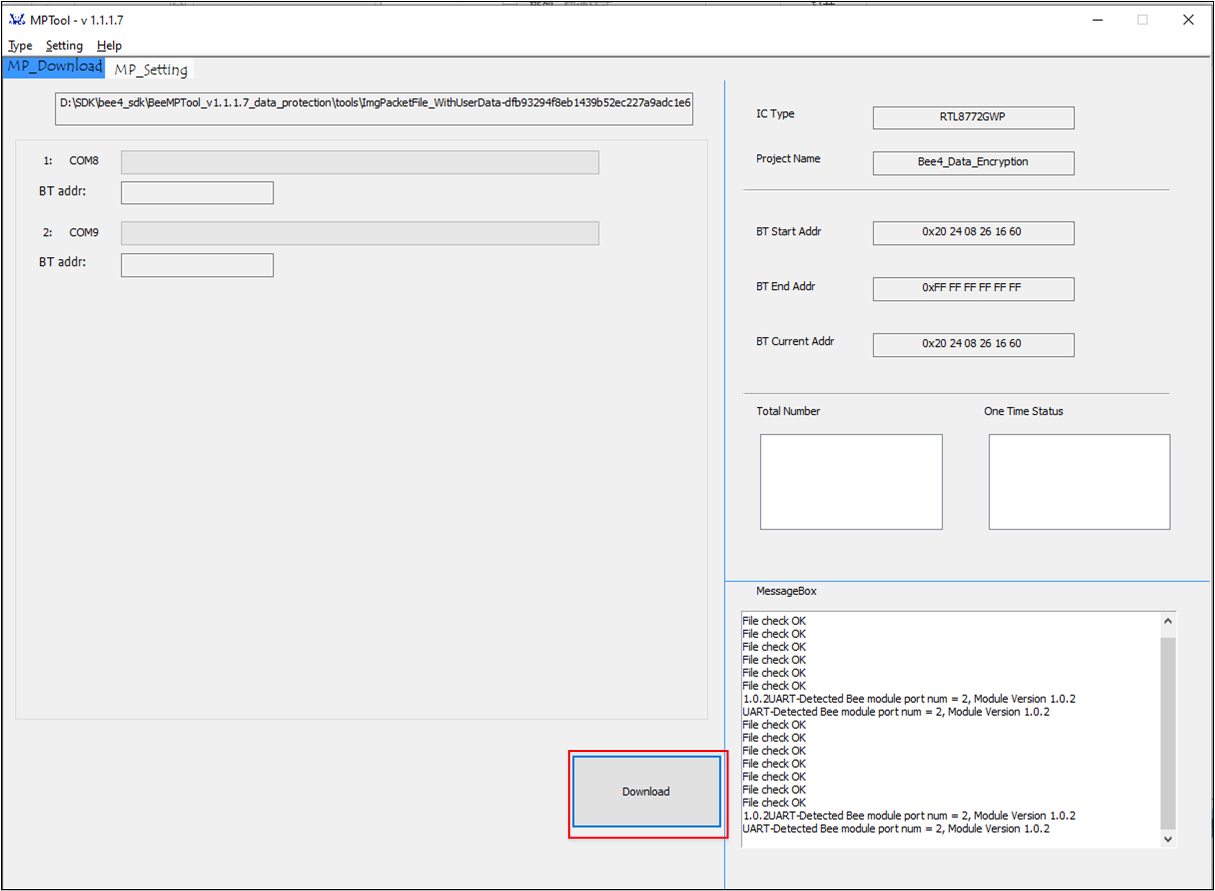
Task: Click the BT End Addr field
Action: click(x=973, y=288)
